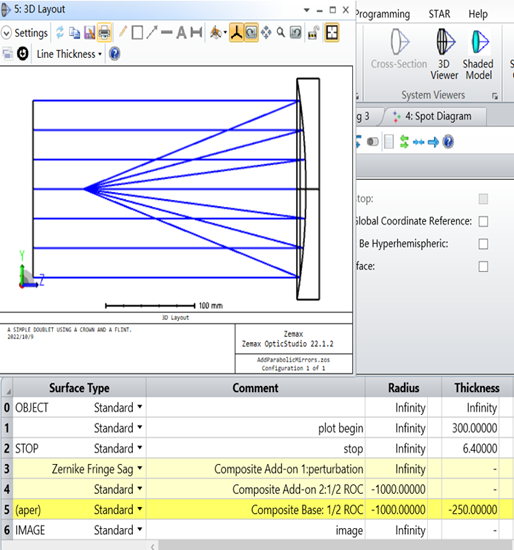The image size is (514, 550).
Task: Click the refresh icon in 3D Layout toolbar
Action: pyautogui.click(x=60, y=33)
